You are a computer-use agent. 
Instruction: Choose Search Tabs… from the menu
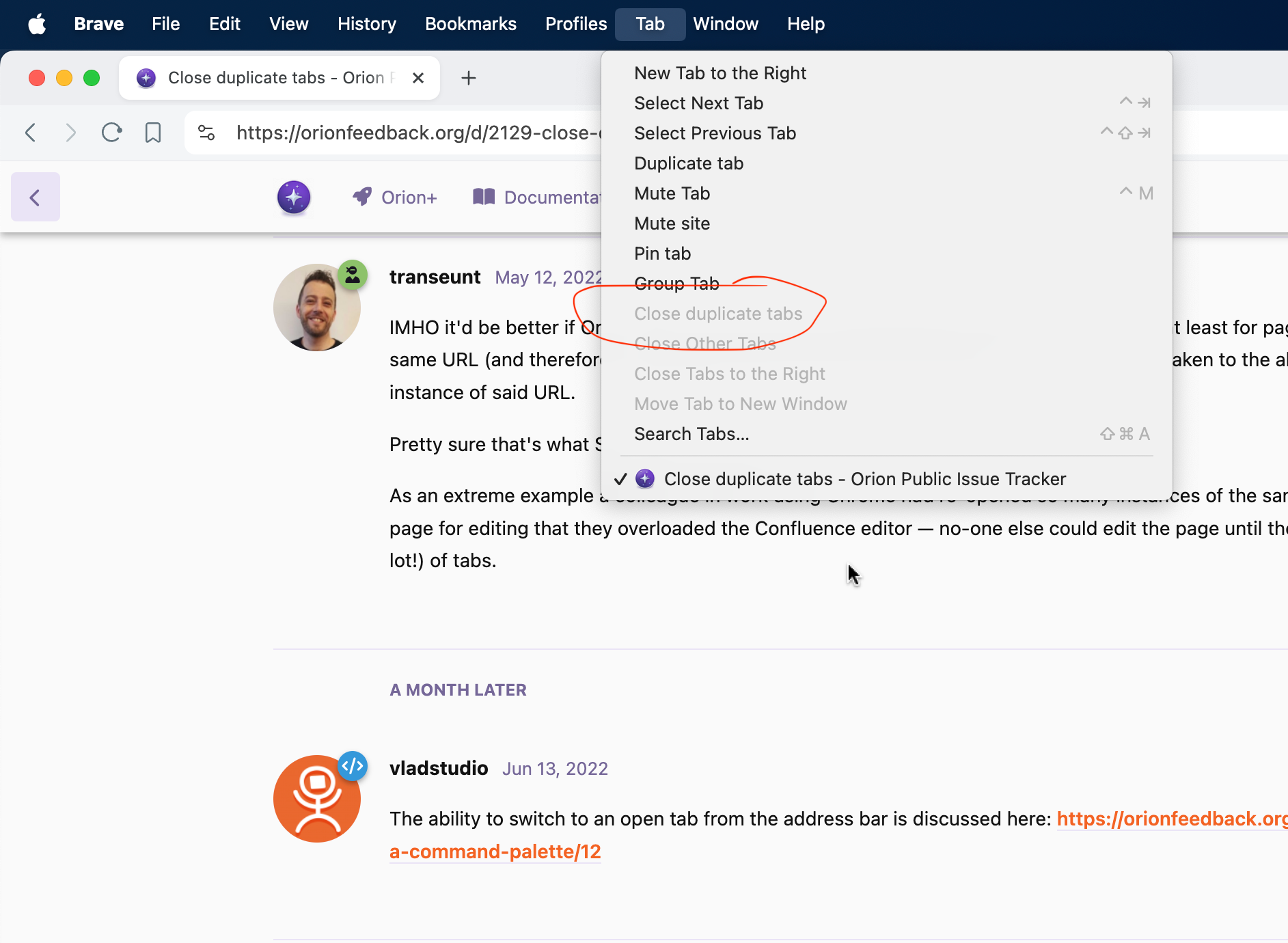(x=691, y=434)
